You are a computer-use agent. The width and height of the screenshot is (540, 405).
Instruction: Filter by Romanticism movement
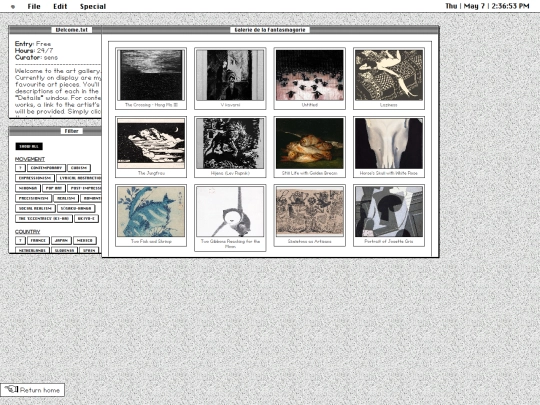coord(91,198)
